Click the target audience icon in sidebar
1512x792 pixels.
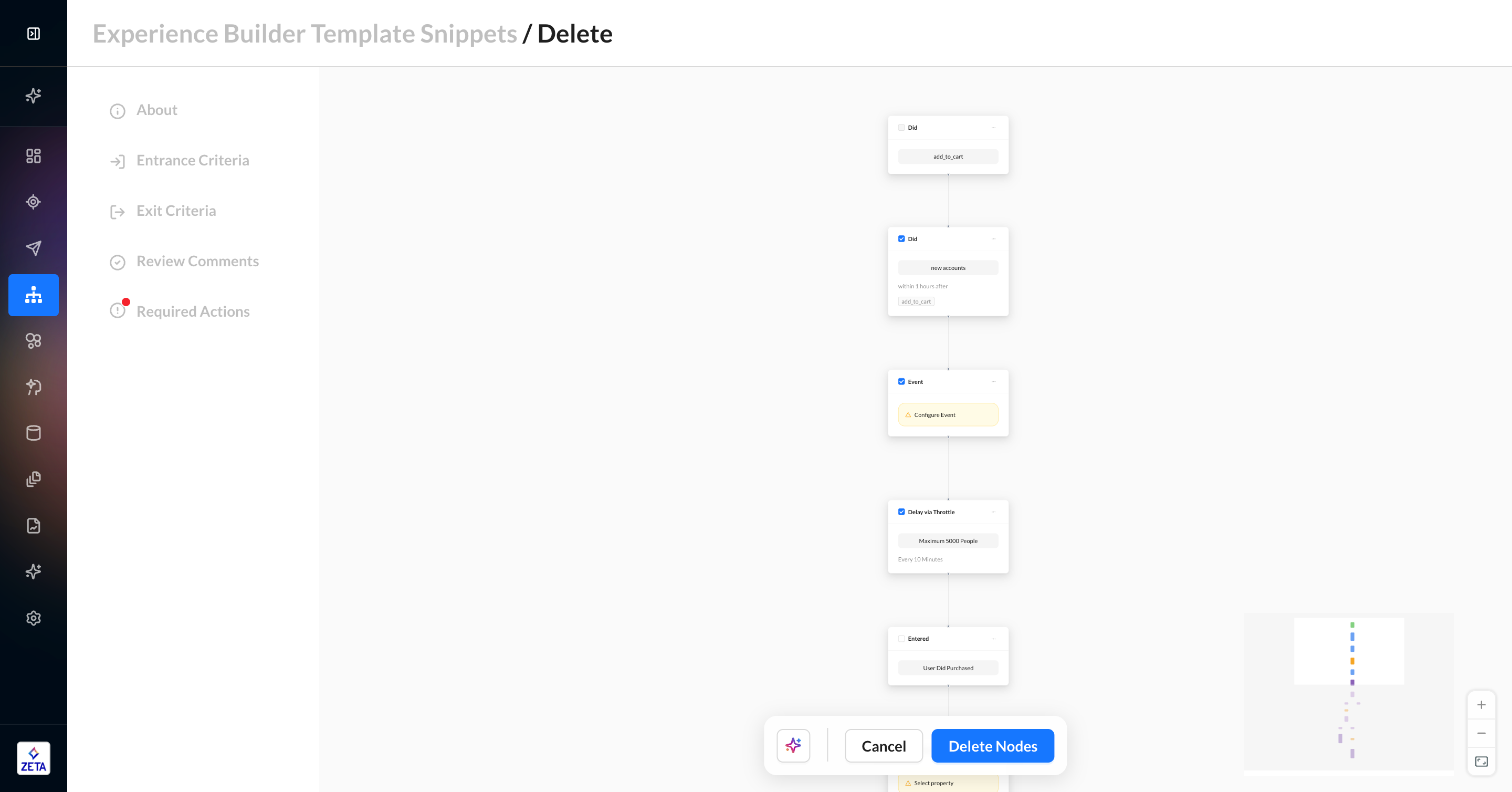[34, 202]
